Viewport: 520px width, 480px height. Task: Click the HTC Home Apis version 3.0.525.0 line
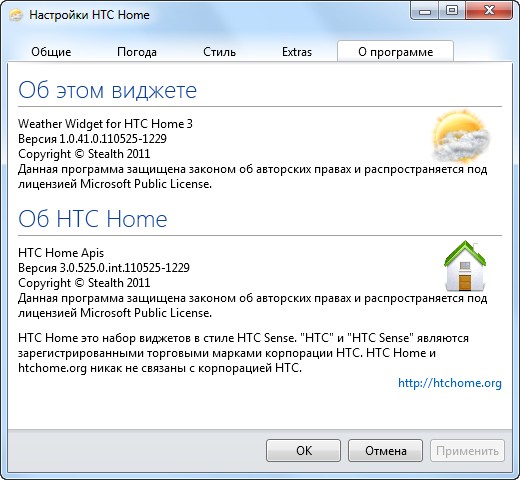click(x=104, y=268)
